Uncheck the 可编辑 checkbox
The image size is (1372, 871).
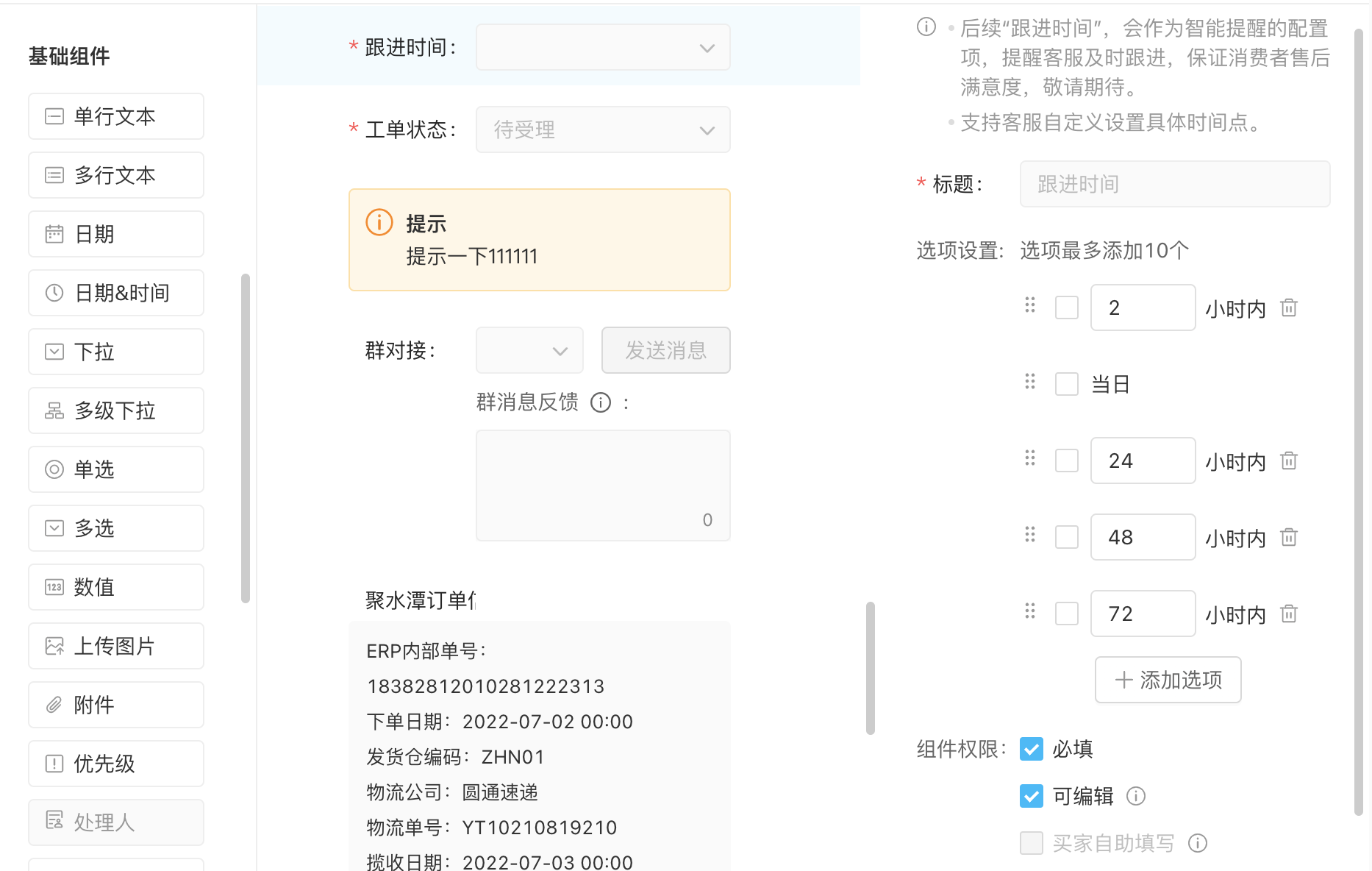[1032, 796]
